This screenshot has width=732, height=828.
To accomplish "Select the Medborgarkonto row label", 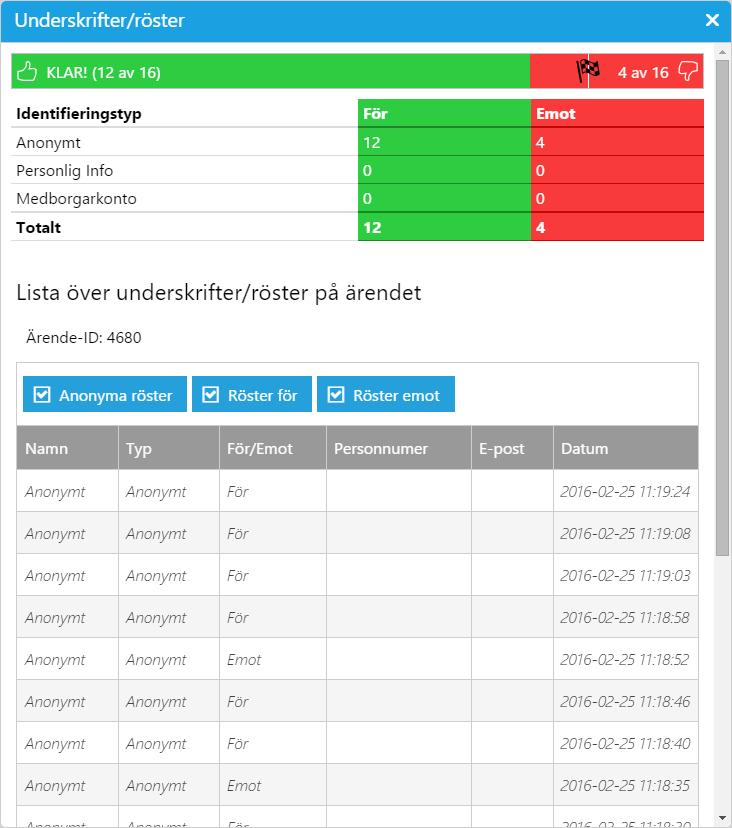I will coord(77,199).
